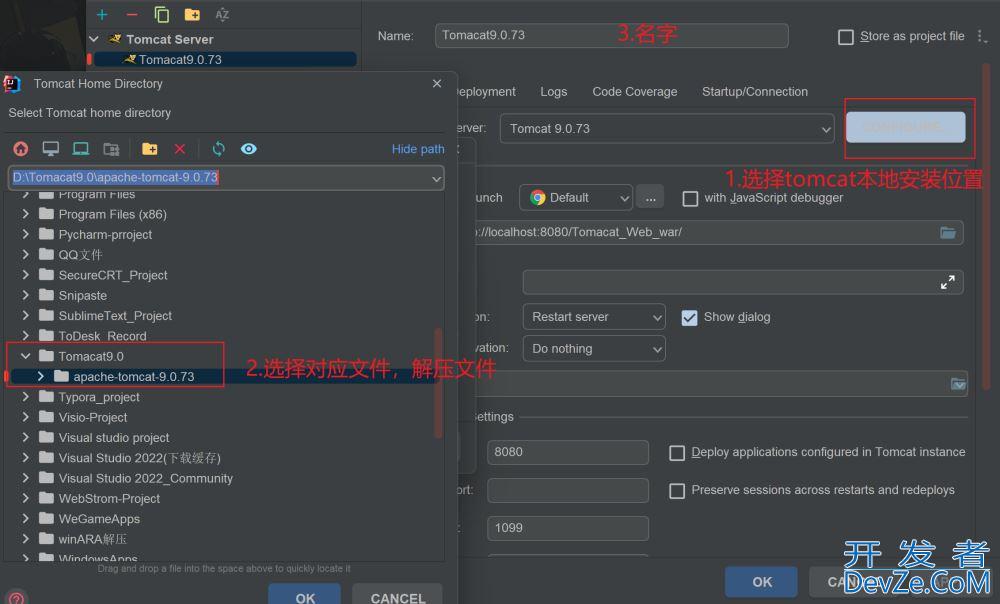This screenshot has width=1000, height=604.
Task: Click OK in Run/Debug Configurations window
Action: pyautogui.click(x=761, y=582)
